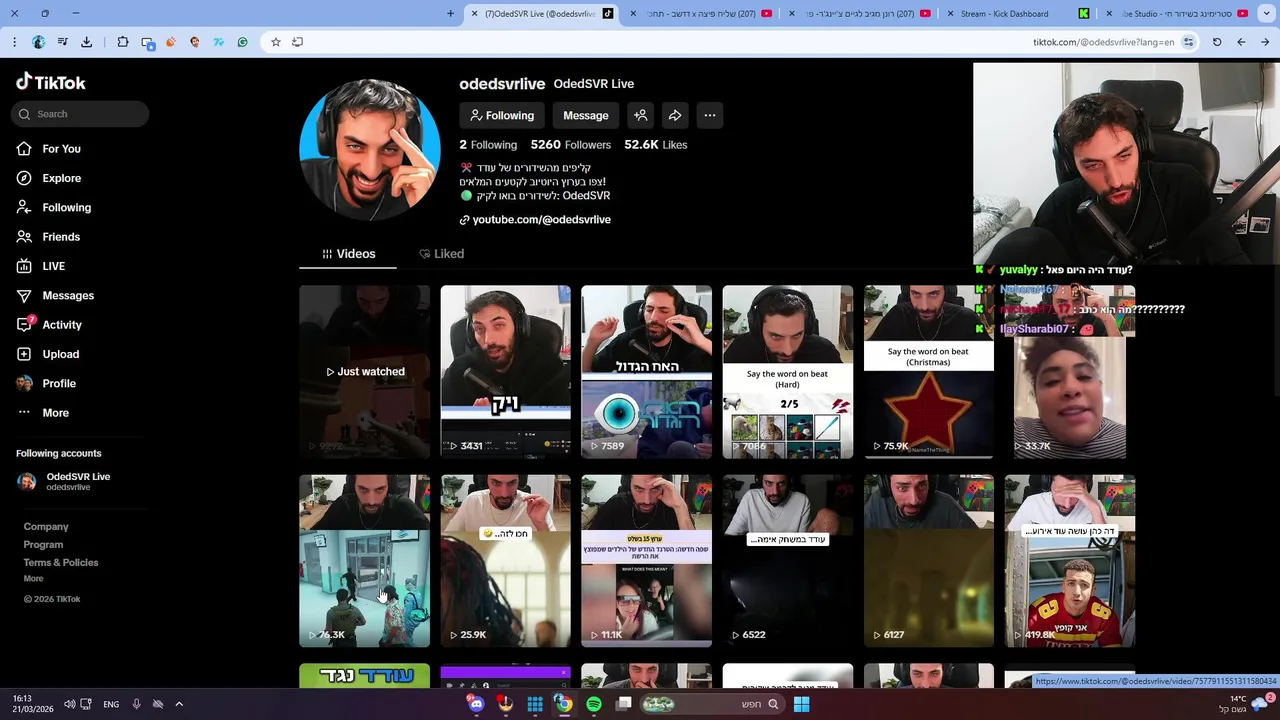This screenshot has width=1280, height=720.
Task: Select the Videos tab
Action: (x=348, y=254)
